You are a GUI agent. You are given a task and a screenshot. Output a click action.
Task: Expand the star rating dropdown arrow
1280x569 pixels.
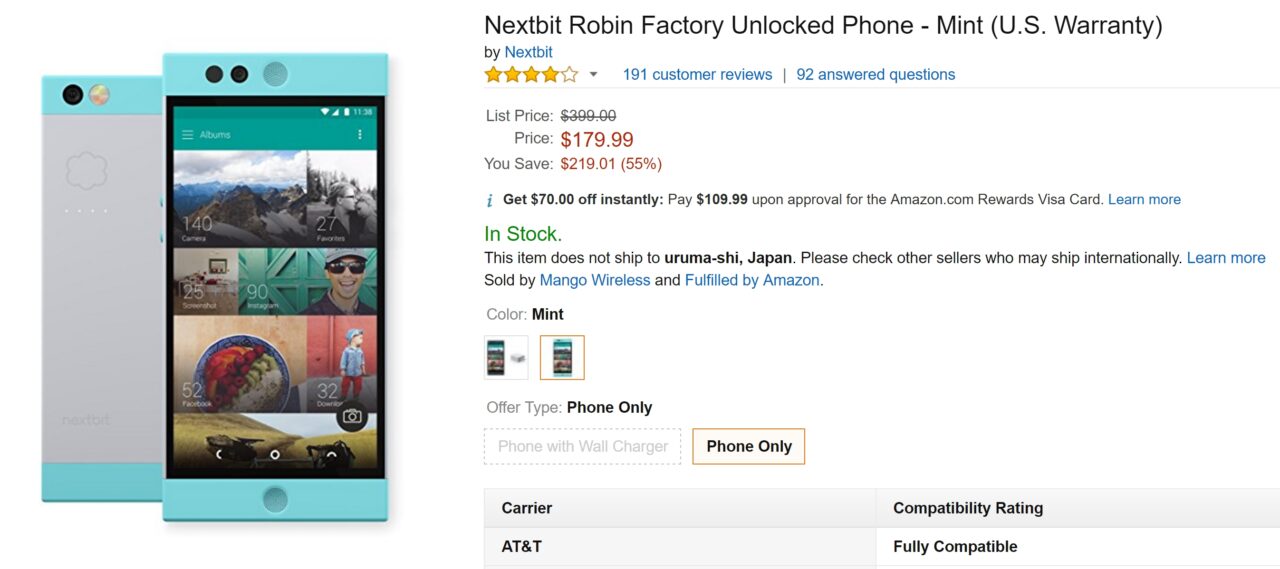point(593,75)
